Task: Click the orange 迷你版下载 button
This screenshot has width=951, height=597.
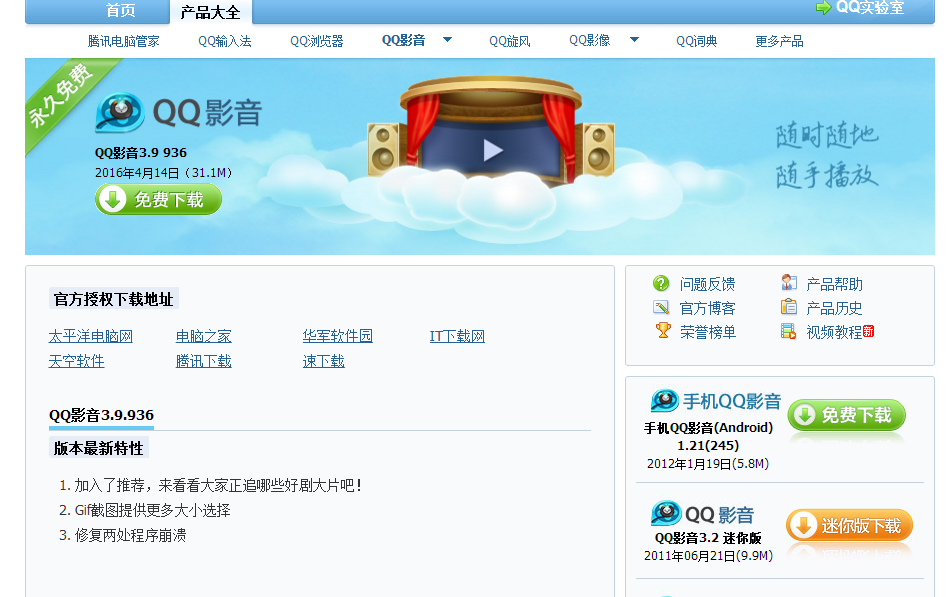Action: tap(849, 526)
